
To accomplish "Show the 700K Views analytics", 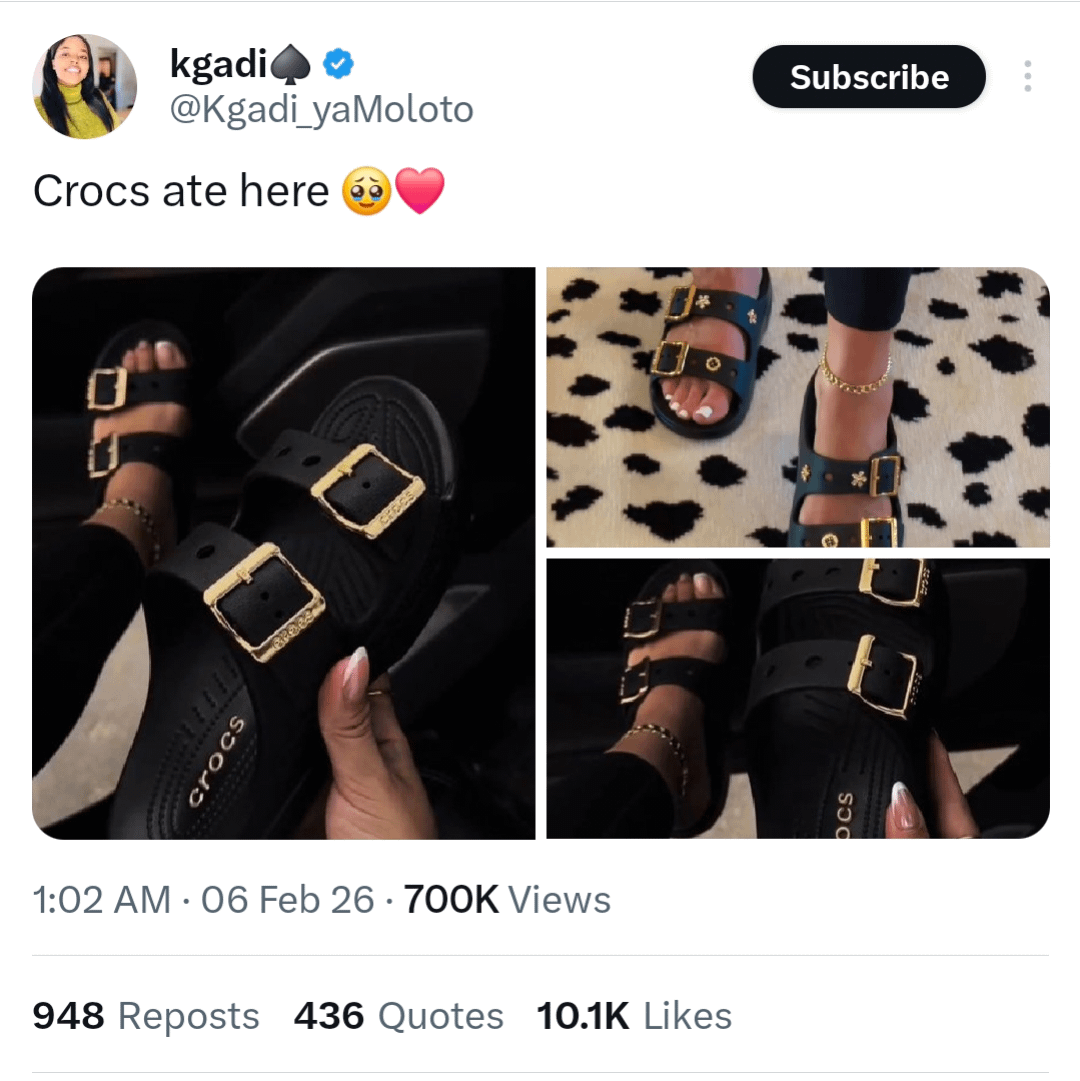I will coord(507,900).
